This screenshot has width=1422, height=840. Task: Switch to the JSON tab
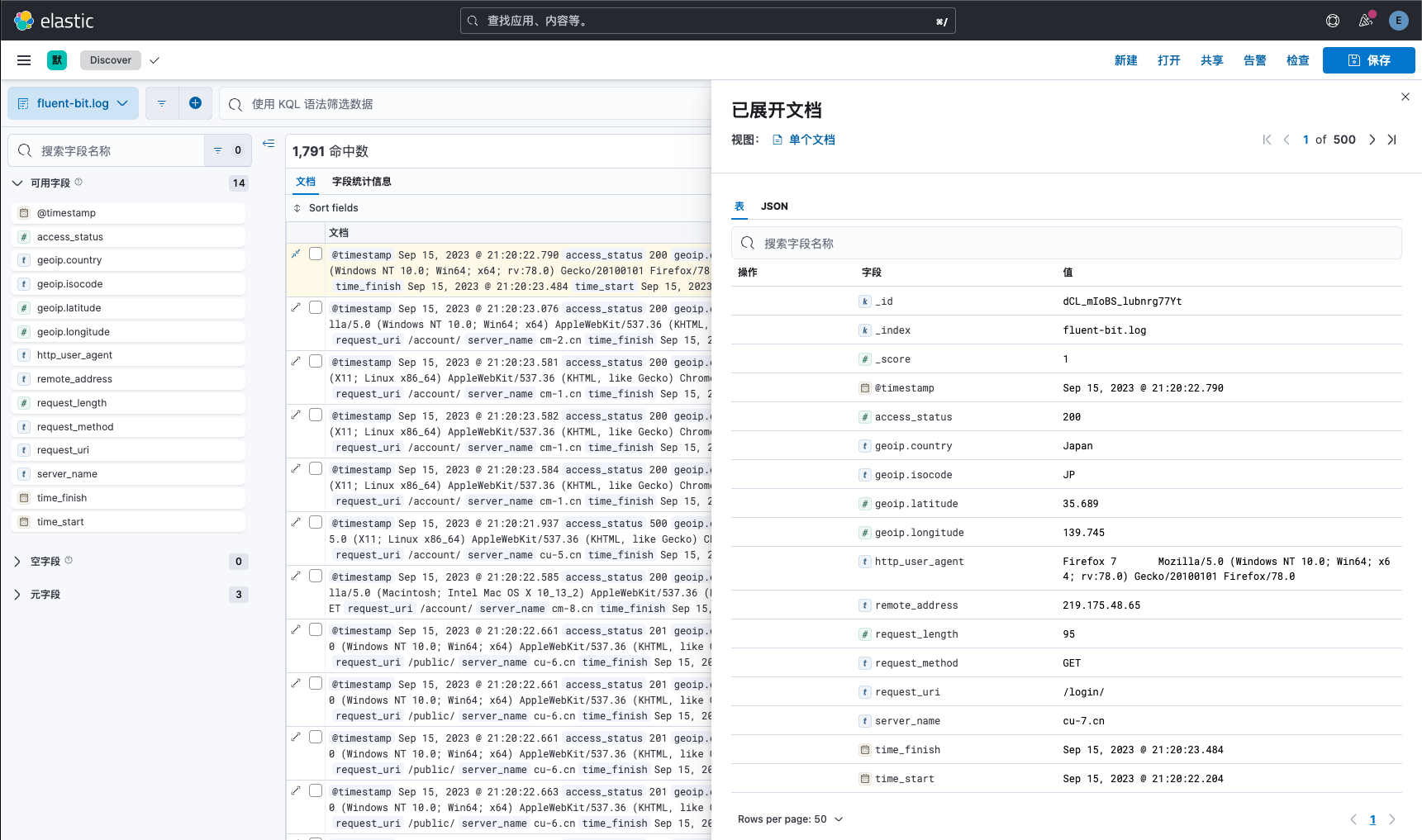(x=774, y=206)
